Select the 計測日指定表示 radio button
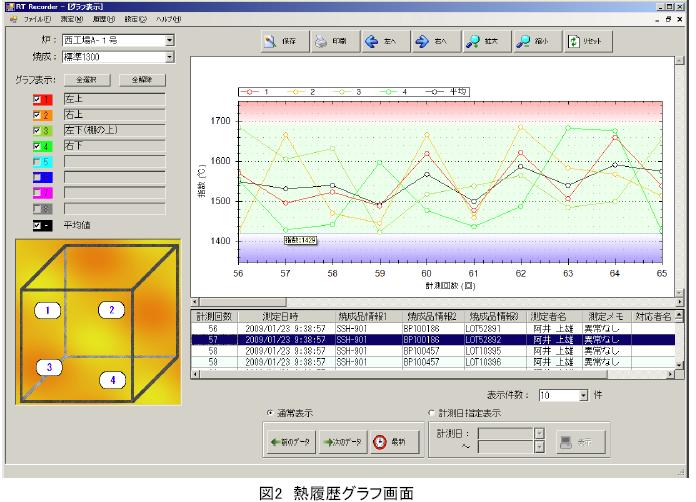Screen dimensions: 696x502 (431, 413)
